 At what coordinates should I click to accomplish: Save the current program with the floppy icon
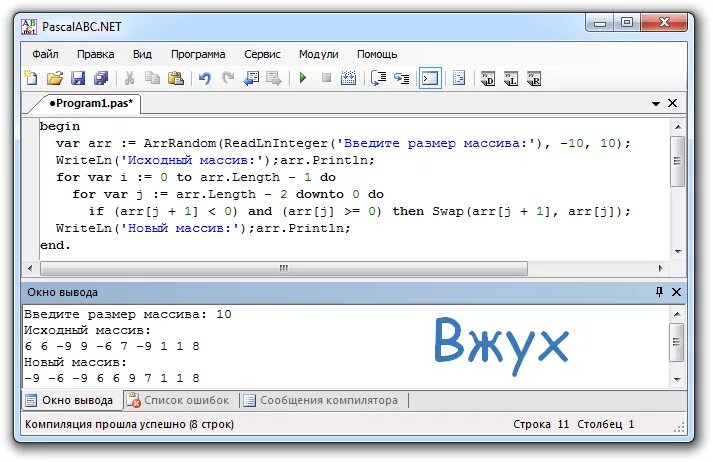click(78, 78)
